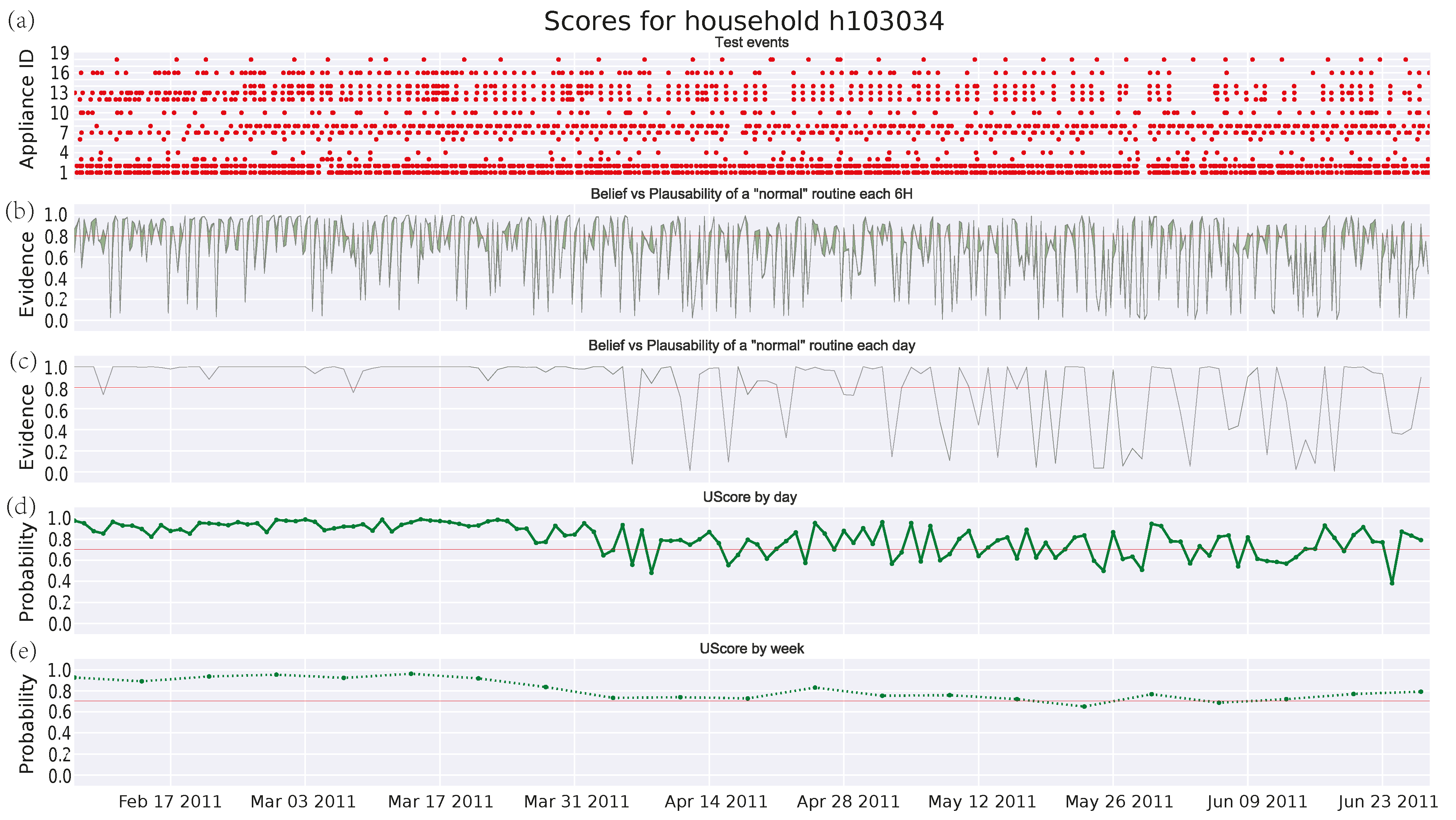This screenshot has width=1456, height=820.
Task: Click the appliance ID tick label 1
Action: (x=64, y=173)
